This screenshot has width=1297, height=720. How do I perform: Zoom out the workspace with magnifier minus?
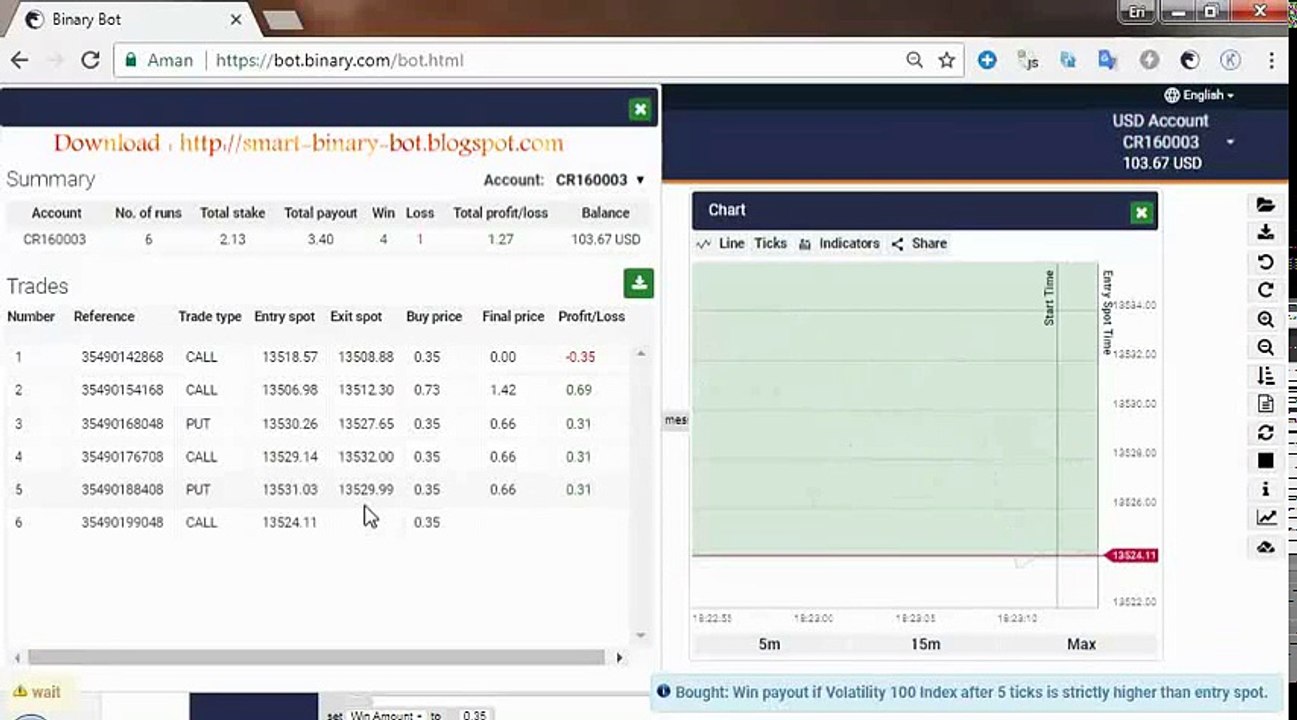click(x=1265, y=347)
